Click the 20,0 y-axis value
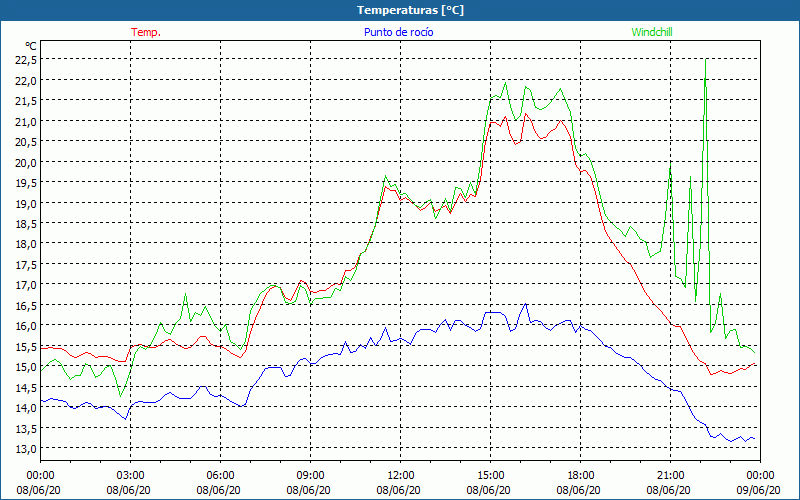The height and width of the screenshot is (500, 800). pyautogui.click(x=26, y=162)
